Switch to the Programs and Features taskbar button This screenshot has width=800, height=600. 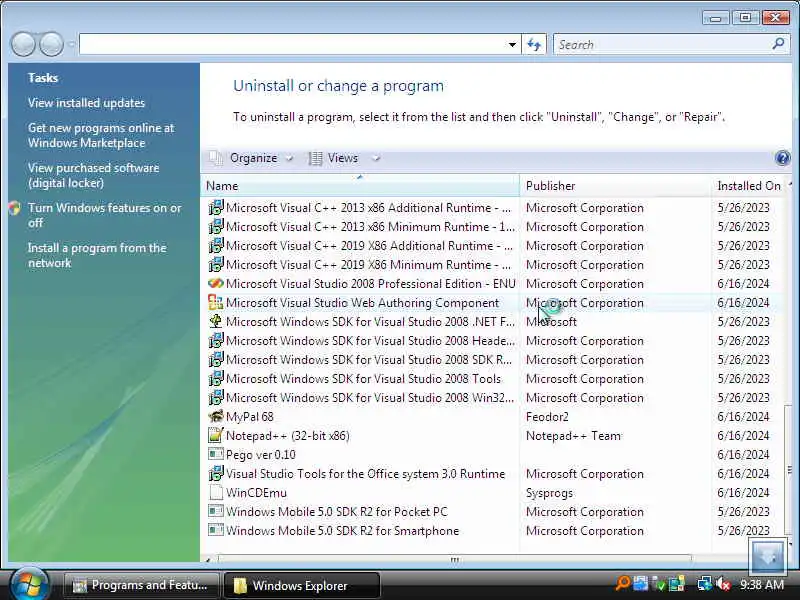141,585
